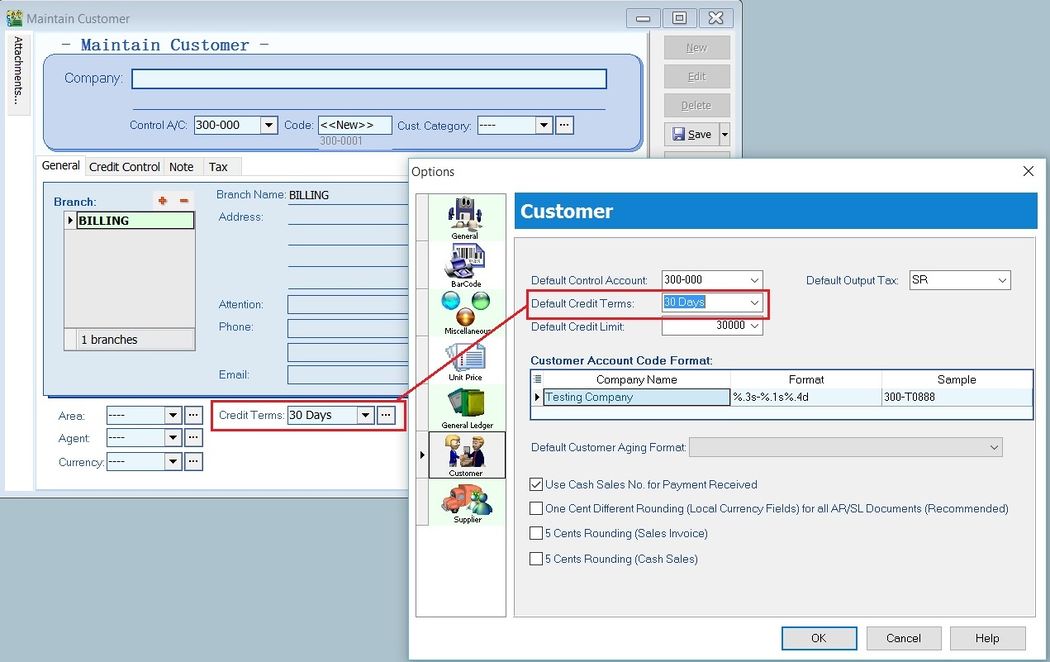Open the Default Credit Terms dropdown
Screen dimensions: 1050x662
tap(755, 303)
